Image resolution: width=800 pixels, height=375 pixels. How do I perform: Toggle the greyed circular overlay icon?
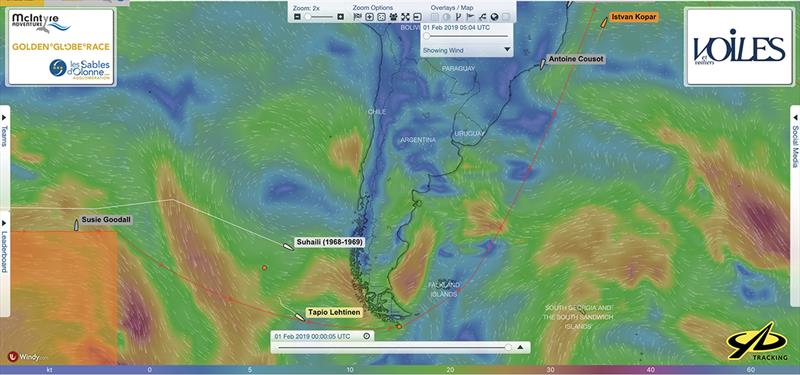[446, 17]
